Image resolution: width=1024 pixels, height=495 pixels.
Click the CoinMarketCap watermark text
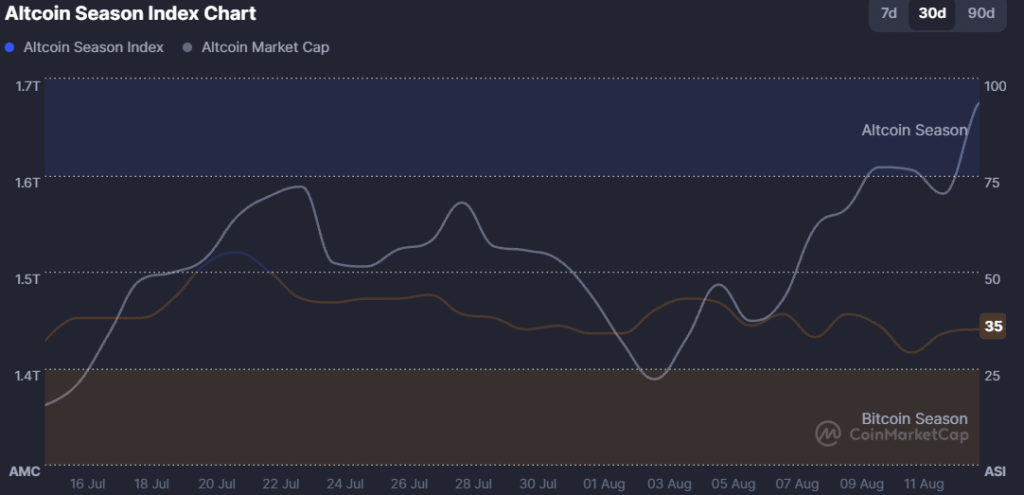(x=908, y=434)
